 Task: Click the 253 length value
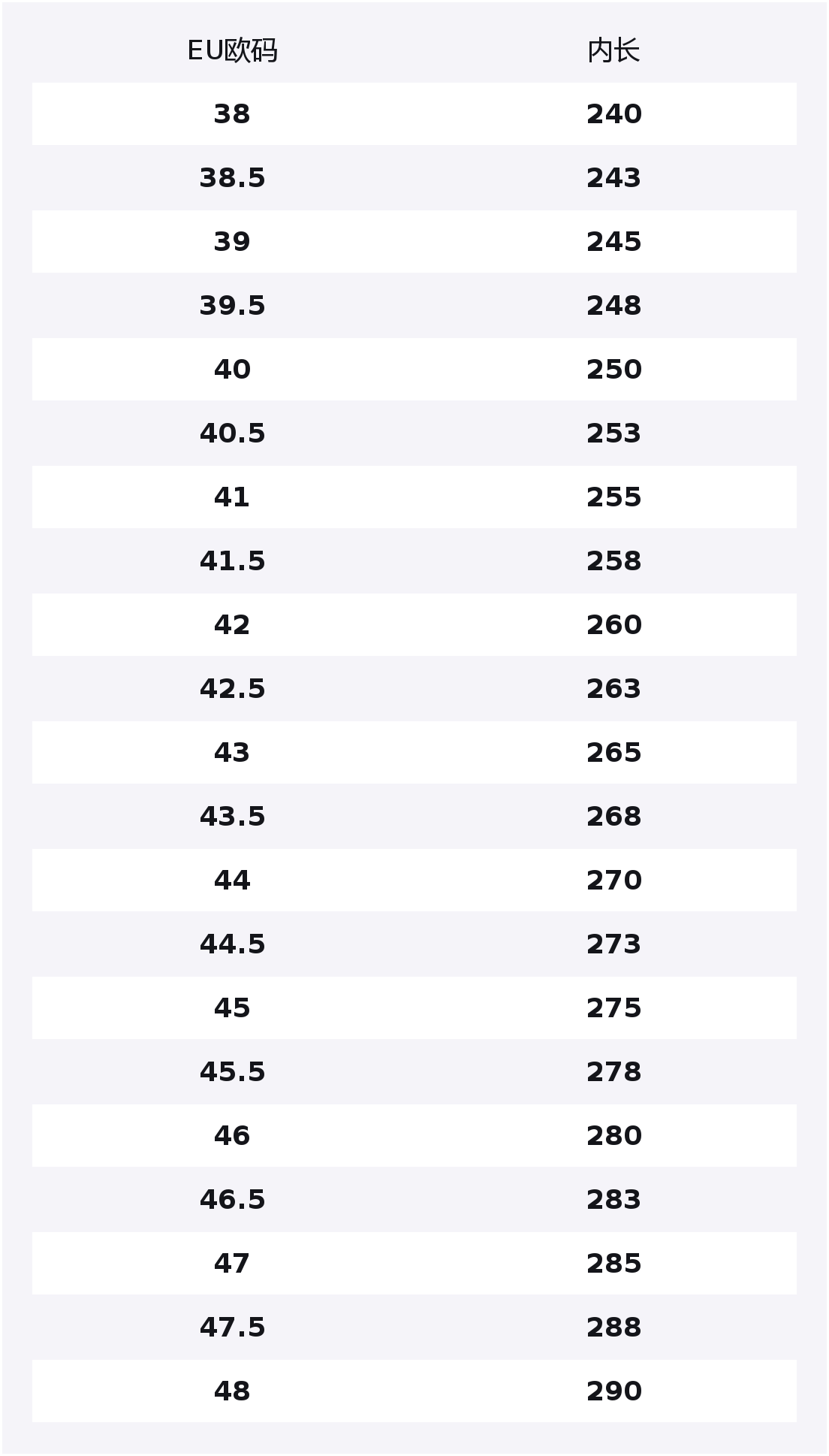(613, 433)
